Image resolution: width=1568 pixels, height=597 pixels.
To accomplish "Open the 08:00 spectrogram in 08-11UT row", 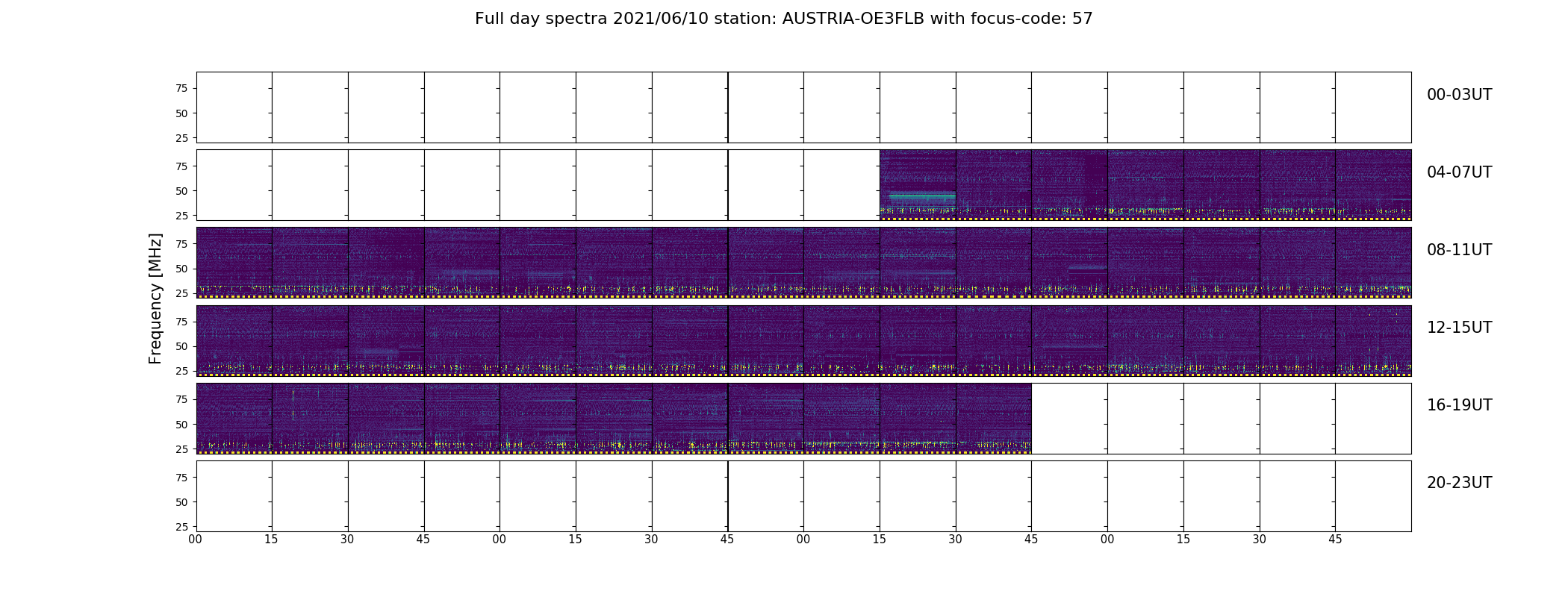I will tap(234, 263).
